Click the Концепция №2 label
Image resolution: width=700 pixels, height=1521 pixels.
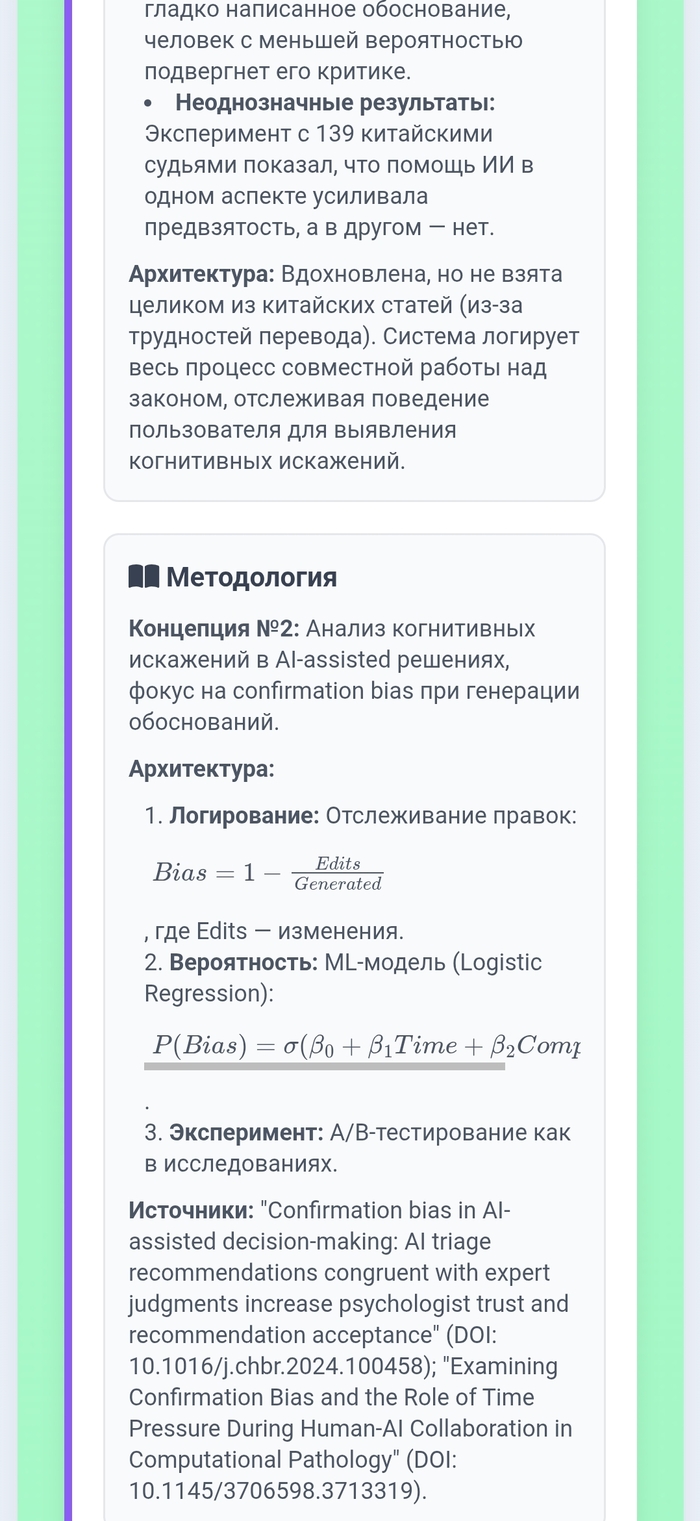214,629
